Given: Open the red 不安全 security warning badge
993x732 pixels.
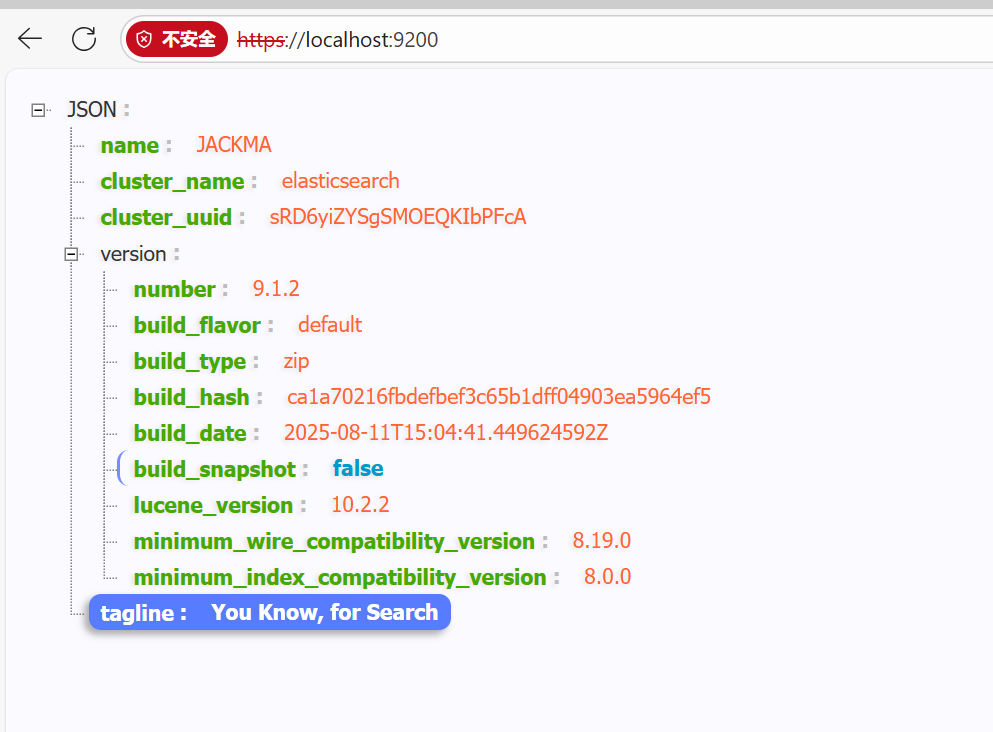Looking at the screenshot, I should pos(177,39).
